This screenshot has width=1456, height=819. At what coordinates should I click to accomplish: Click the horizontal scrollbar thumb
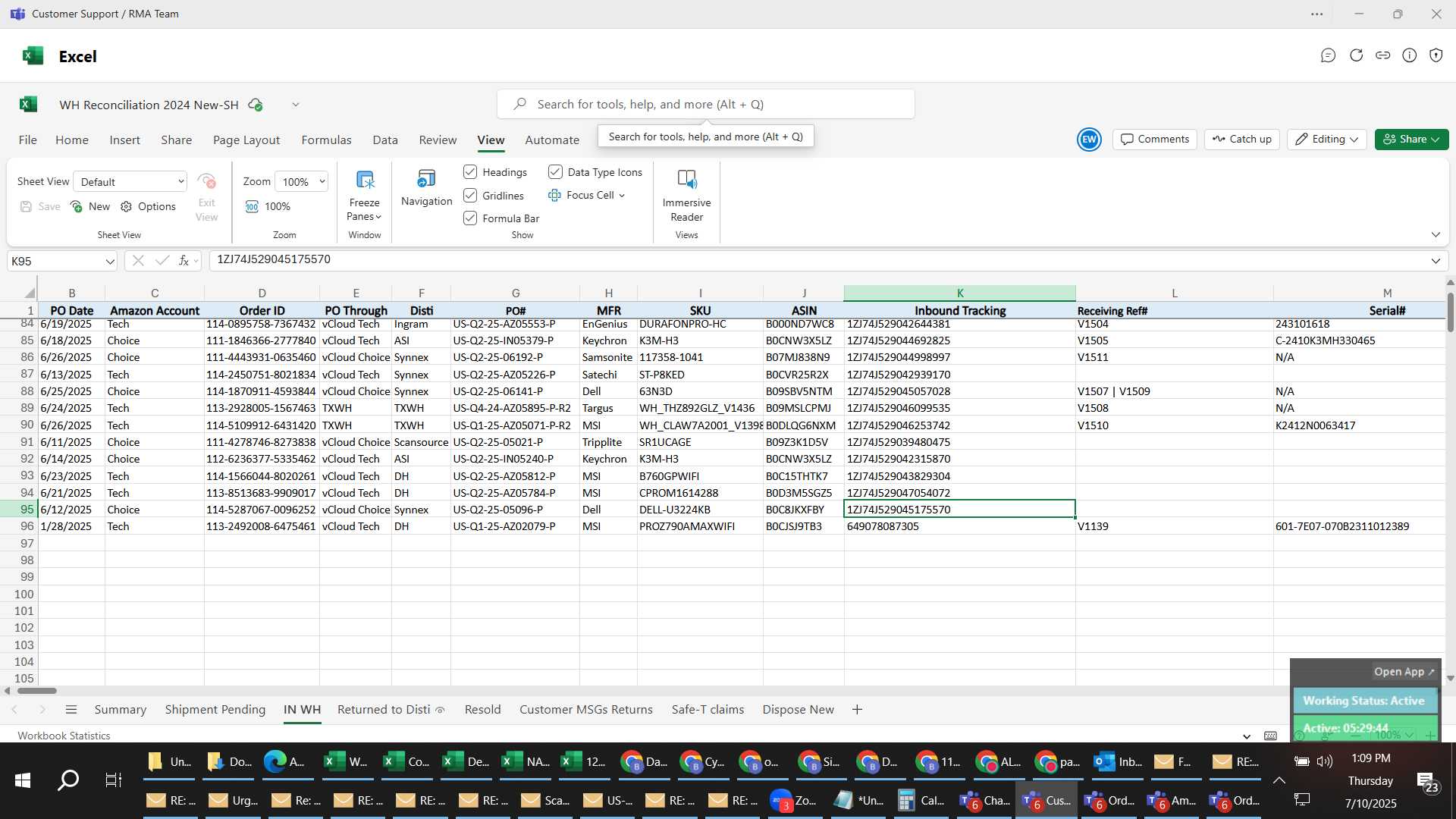pos(37,691)
